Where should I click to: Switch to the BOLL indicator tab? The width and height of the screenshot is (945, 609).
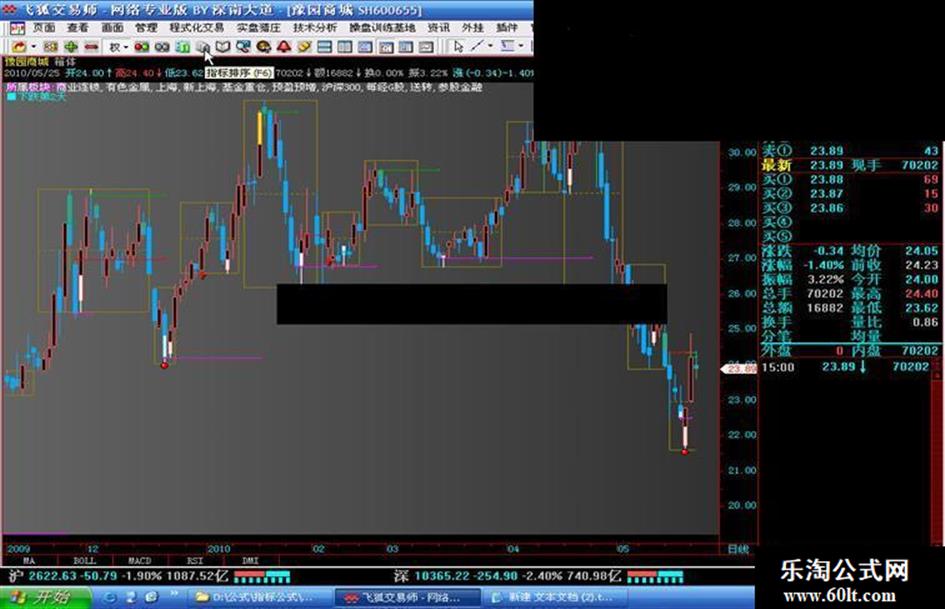(84, 561)
